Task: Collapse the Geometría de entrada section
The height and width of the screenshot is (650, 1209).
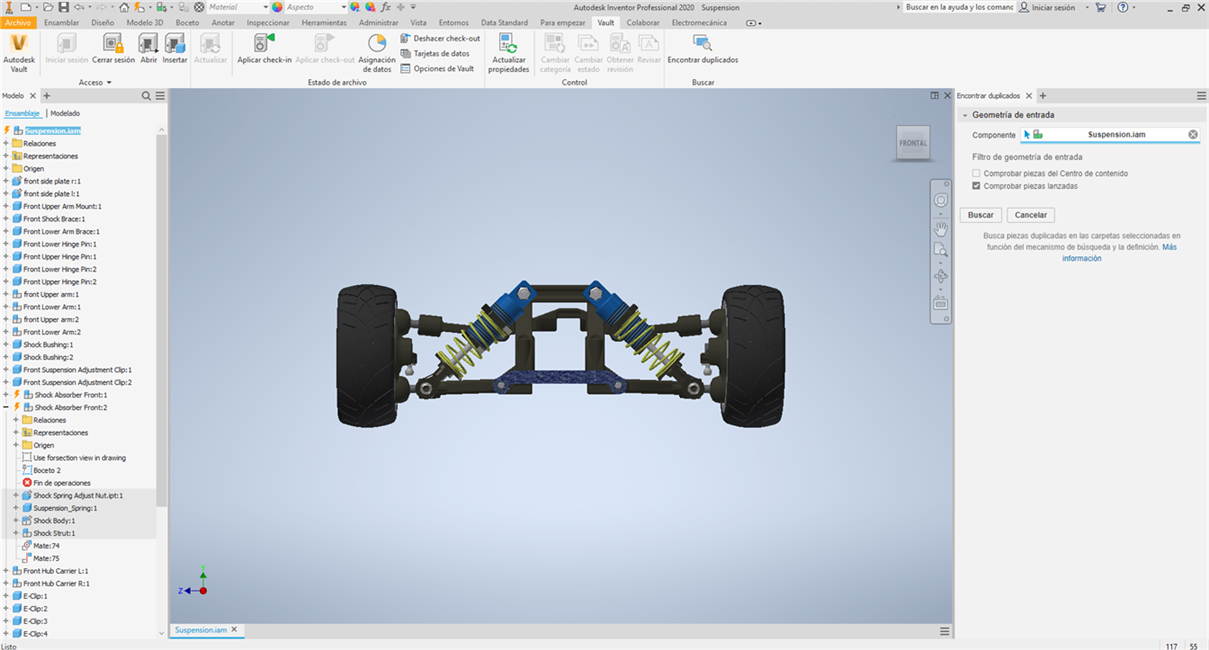Action: point(963,115)
